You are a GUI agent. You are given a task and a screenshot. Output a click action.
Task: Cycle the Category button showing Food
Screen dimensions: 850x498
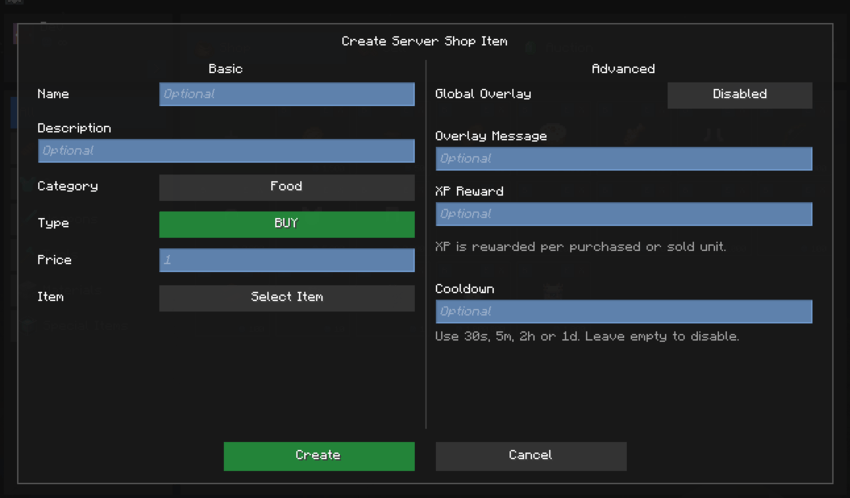(x=287, y=187)
